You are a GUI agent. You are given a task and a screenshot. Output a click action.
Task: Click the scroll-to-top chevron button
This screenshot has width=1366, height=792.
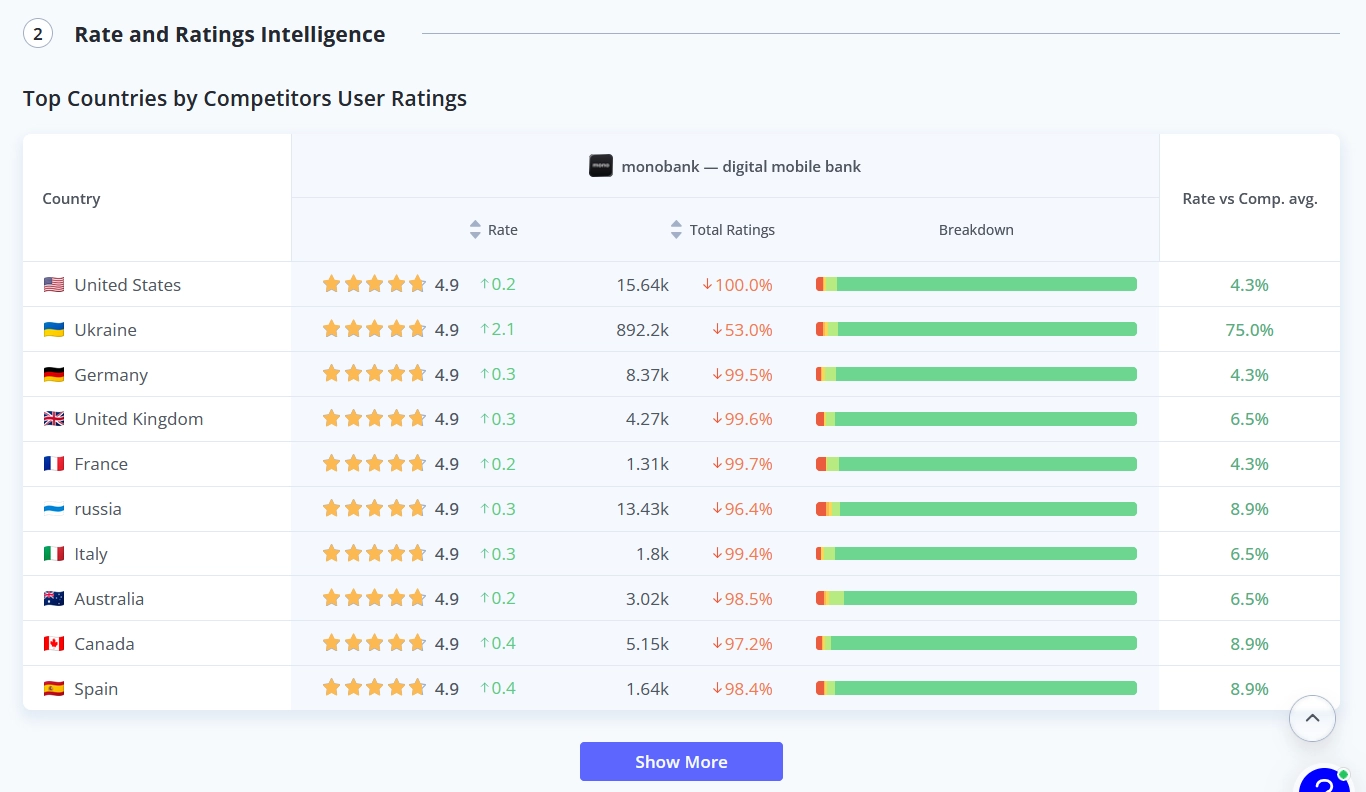(1313, 718)
